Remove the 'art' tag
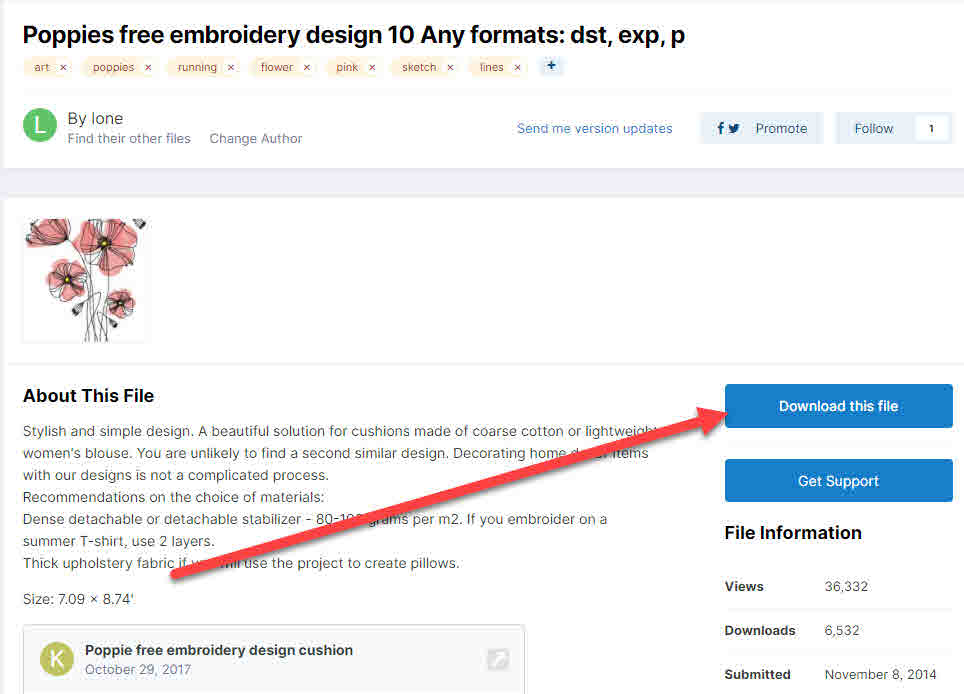 (63, 67)
